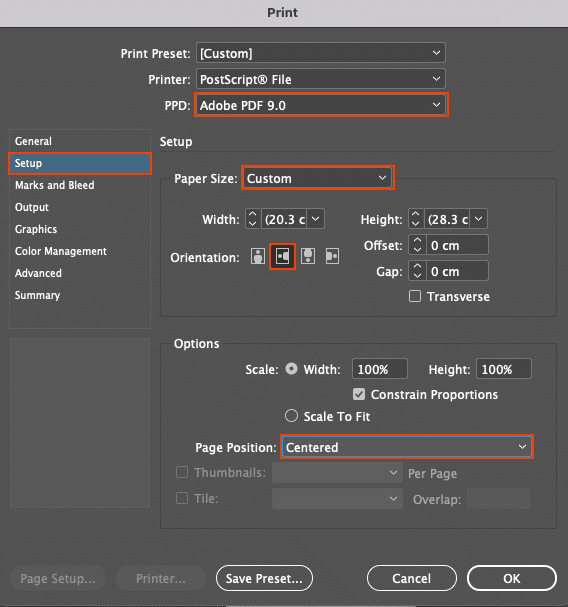The image size is (568, 607).
Task: Expand the Page Position dropdown
Action: coord(407,447)
